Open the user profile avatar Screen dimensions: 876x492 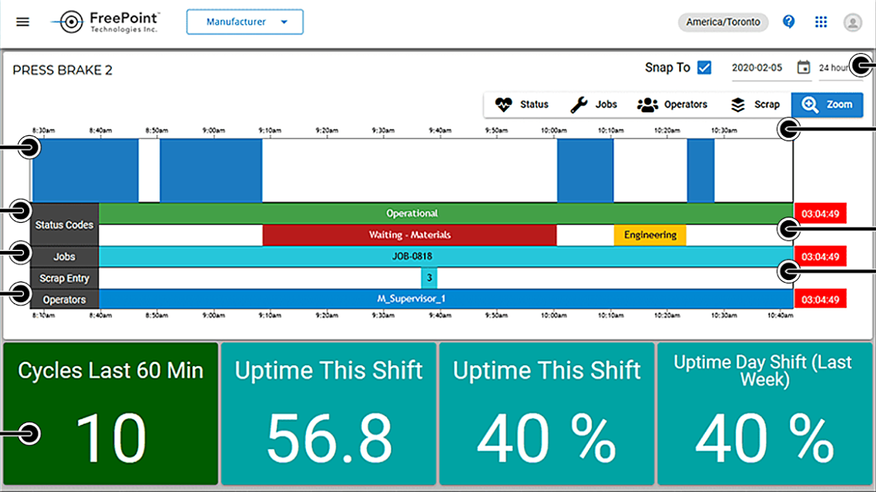pyautogui.click(x=852, y=22)
